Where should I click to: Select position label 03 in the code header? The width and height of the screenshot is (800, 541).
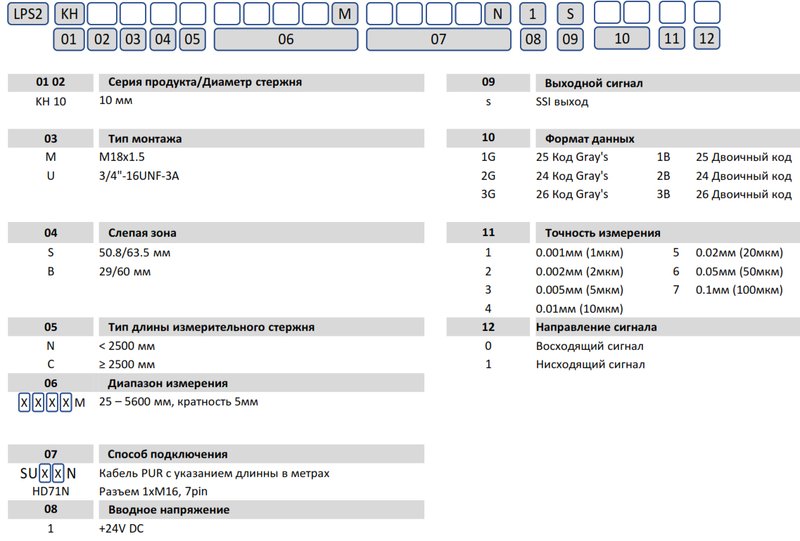click(x=133, y=39)
